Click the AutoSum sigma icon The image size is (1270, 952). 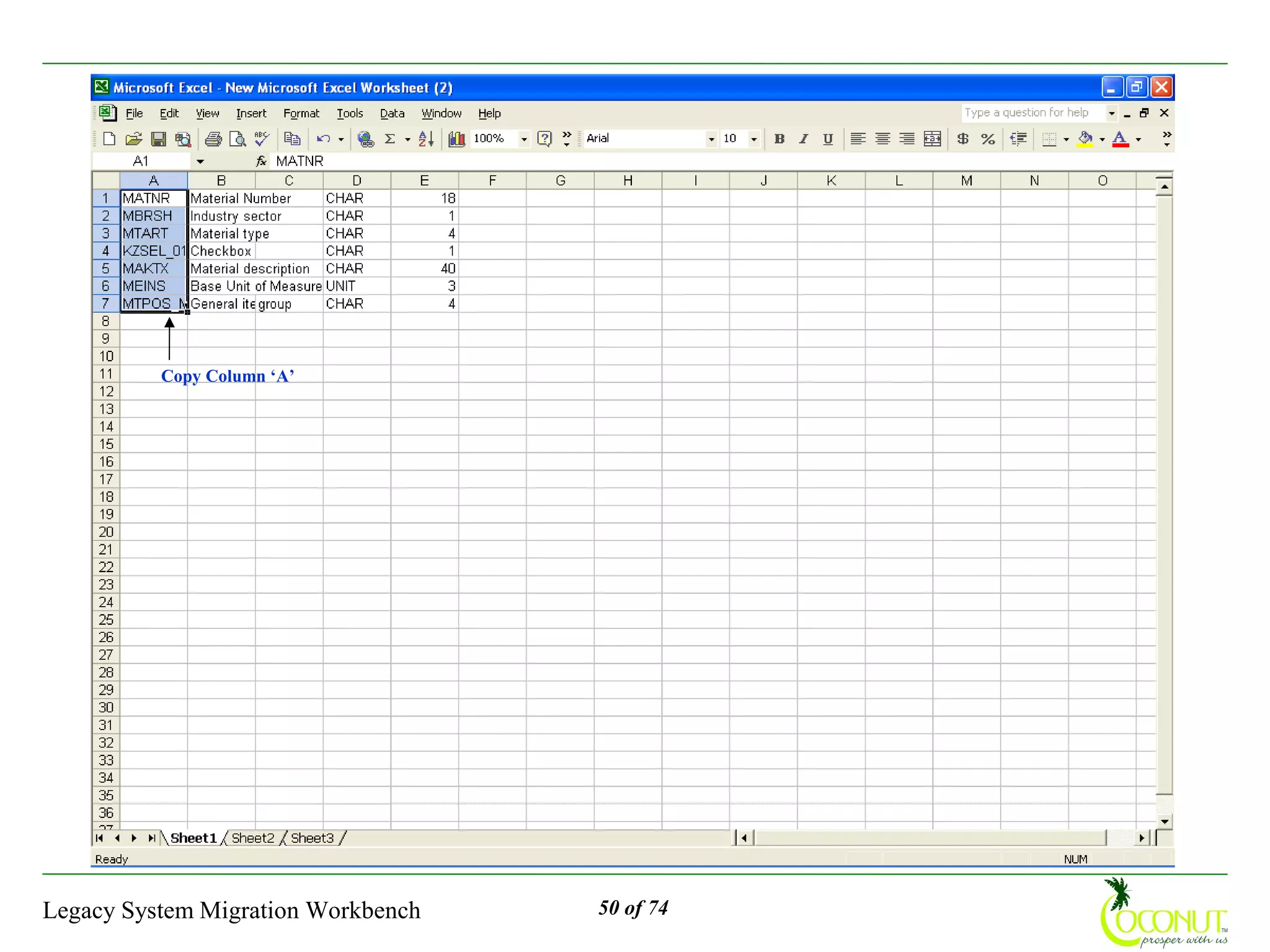click(x=390, y=139)
